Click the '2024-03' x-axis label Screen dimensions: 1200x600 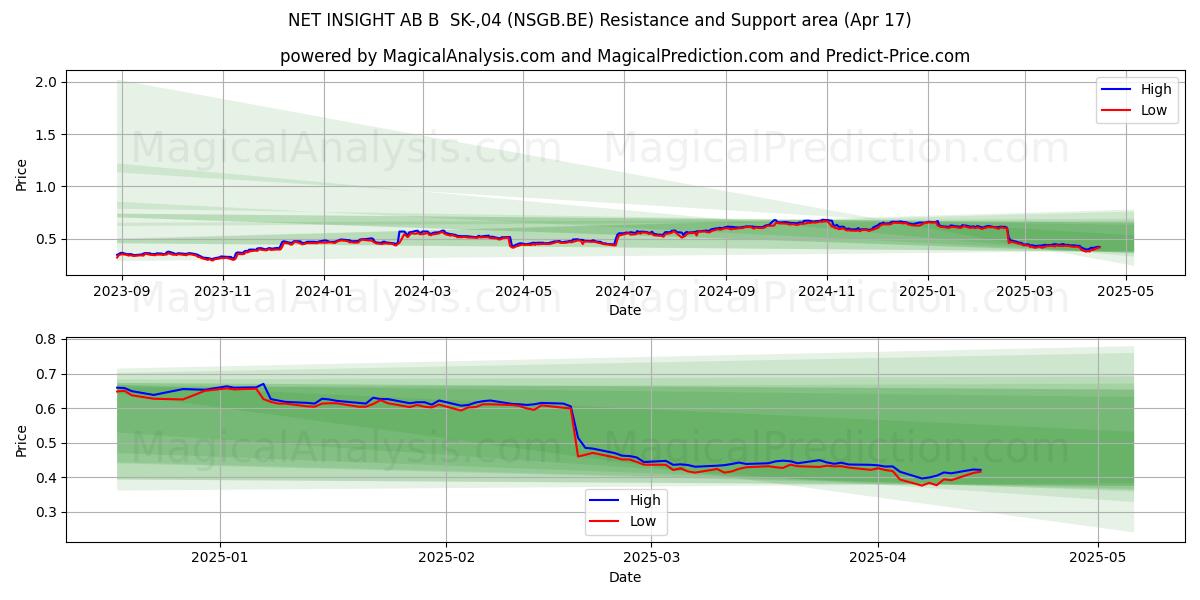(423, 292)
